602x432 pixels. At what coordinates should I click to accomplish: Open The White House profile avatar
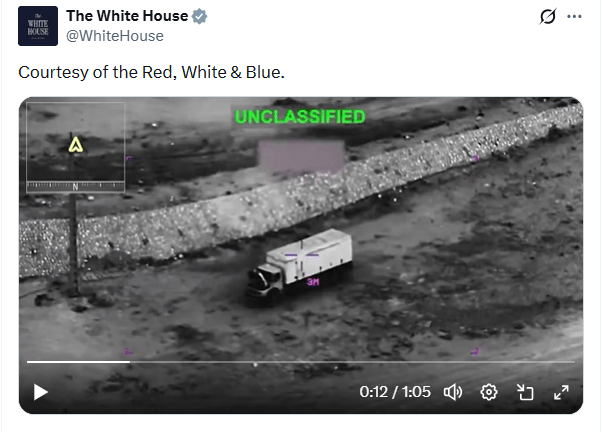click(x=38, y=26)
